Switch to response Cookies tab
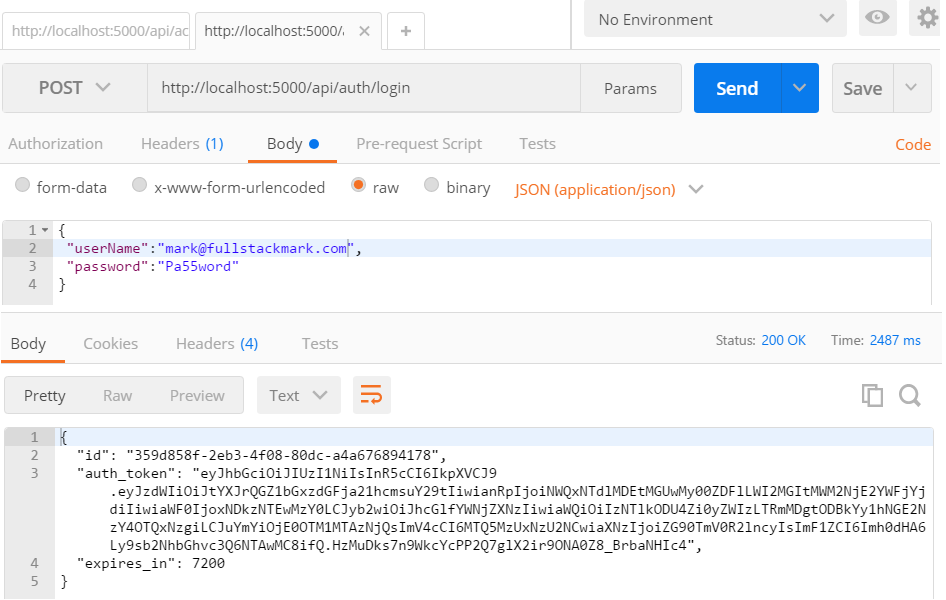 (110, 343)
